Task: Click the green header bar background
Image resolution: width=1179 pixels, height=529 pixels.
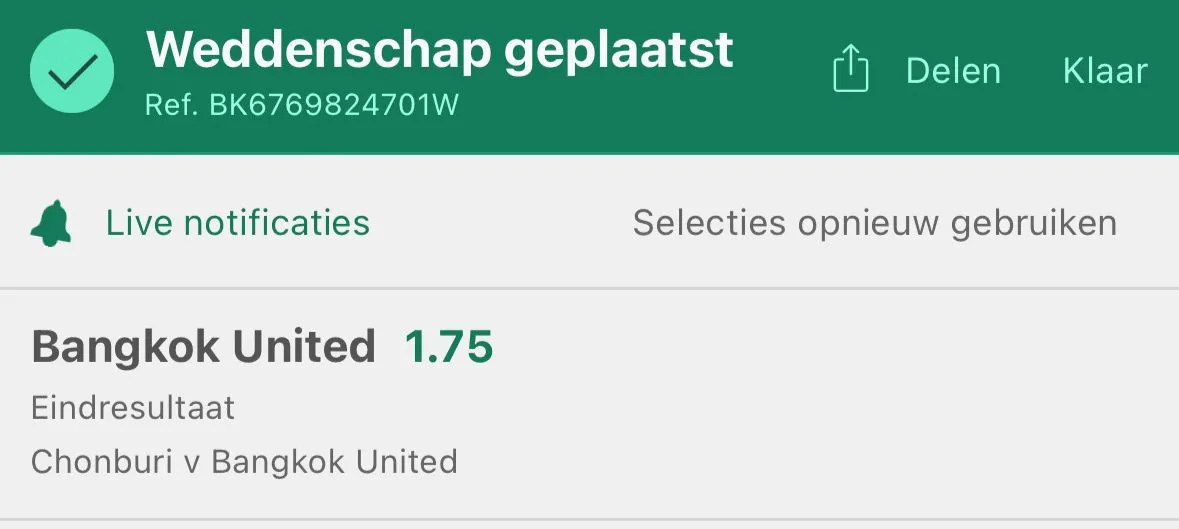Action: [782, 128]
